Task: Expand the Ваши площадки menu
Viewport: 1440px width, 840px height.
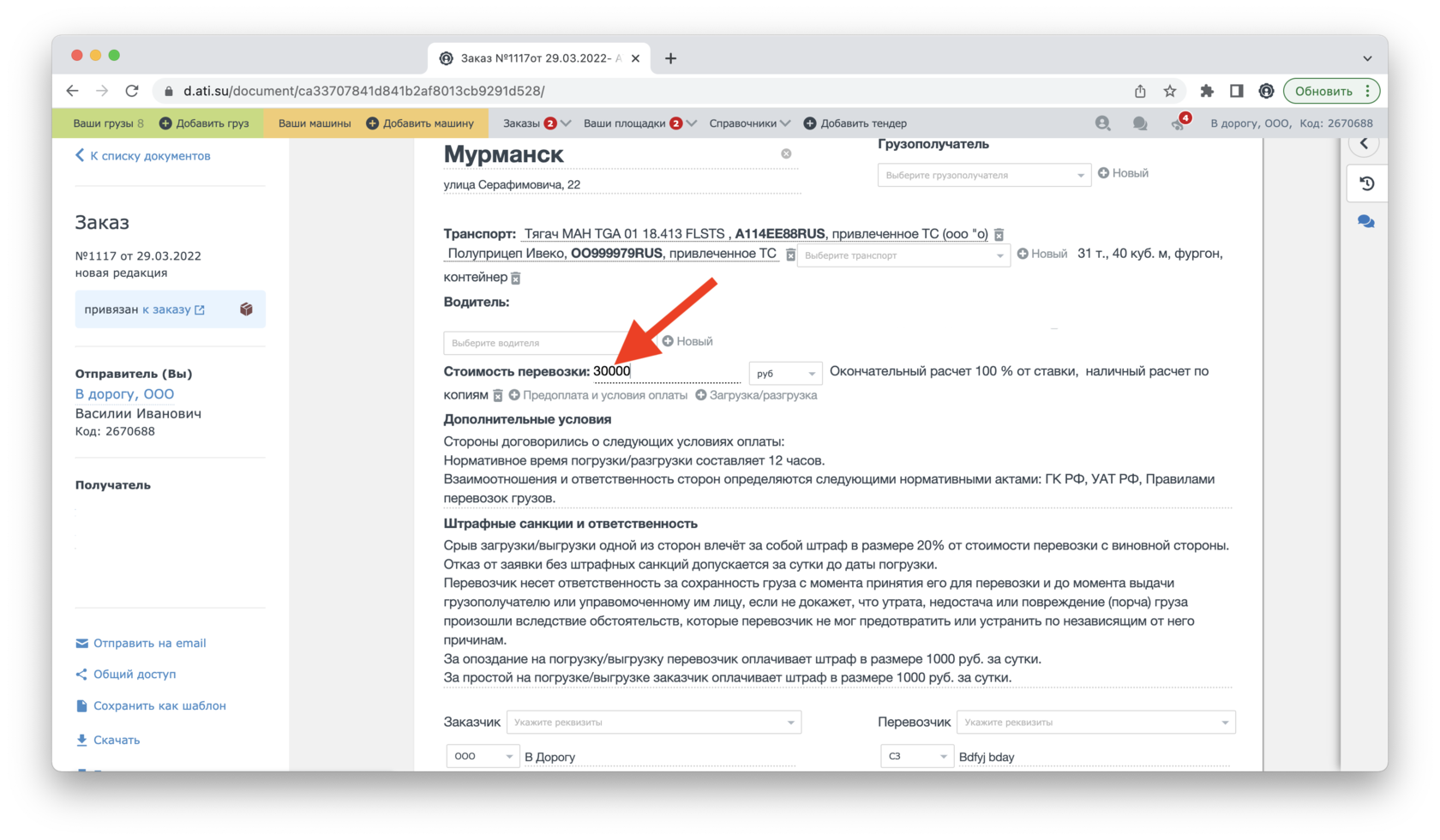Action: 639,123
